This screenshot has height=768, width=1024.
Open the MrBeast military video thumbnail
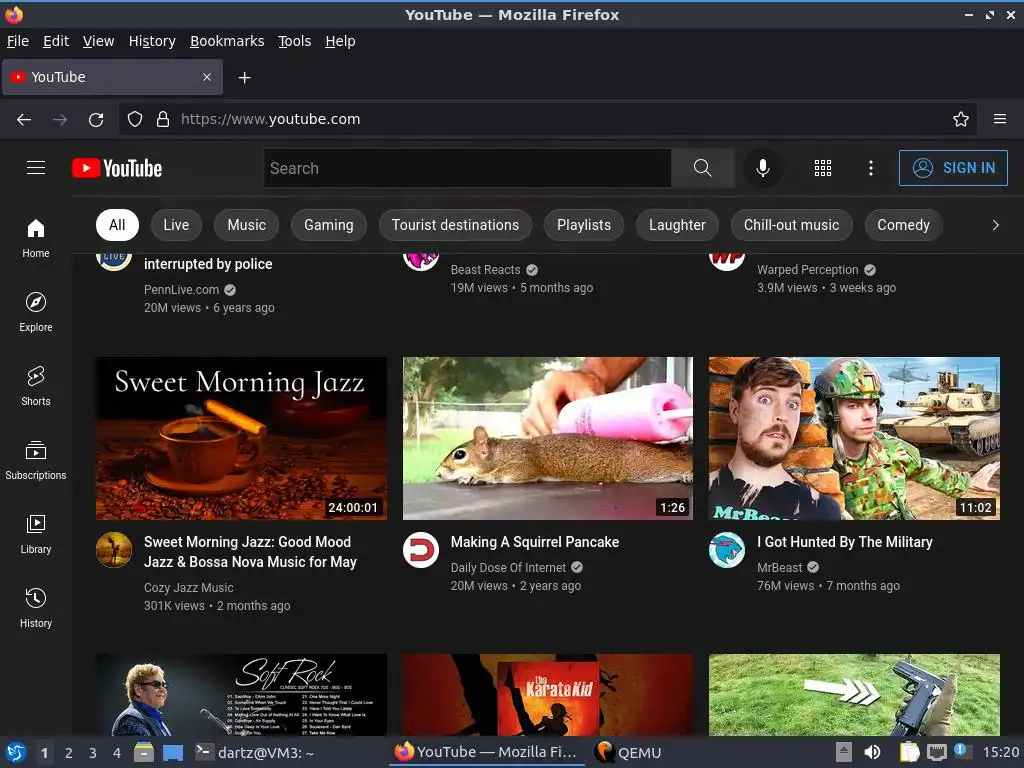854,438
